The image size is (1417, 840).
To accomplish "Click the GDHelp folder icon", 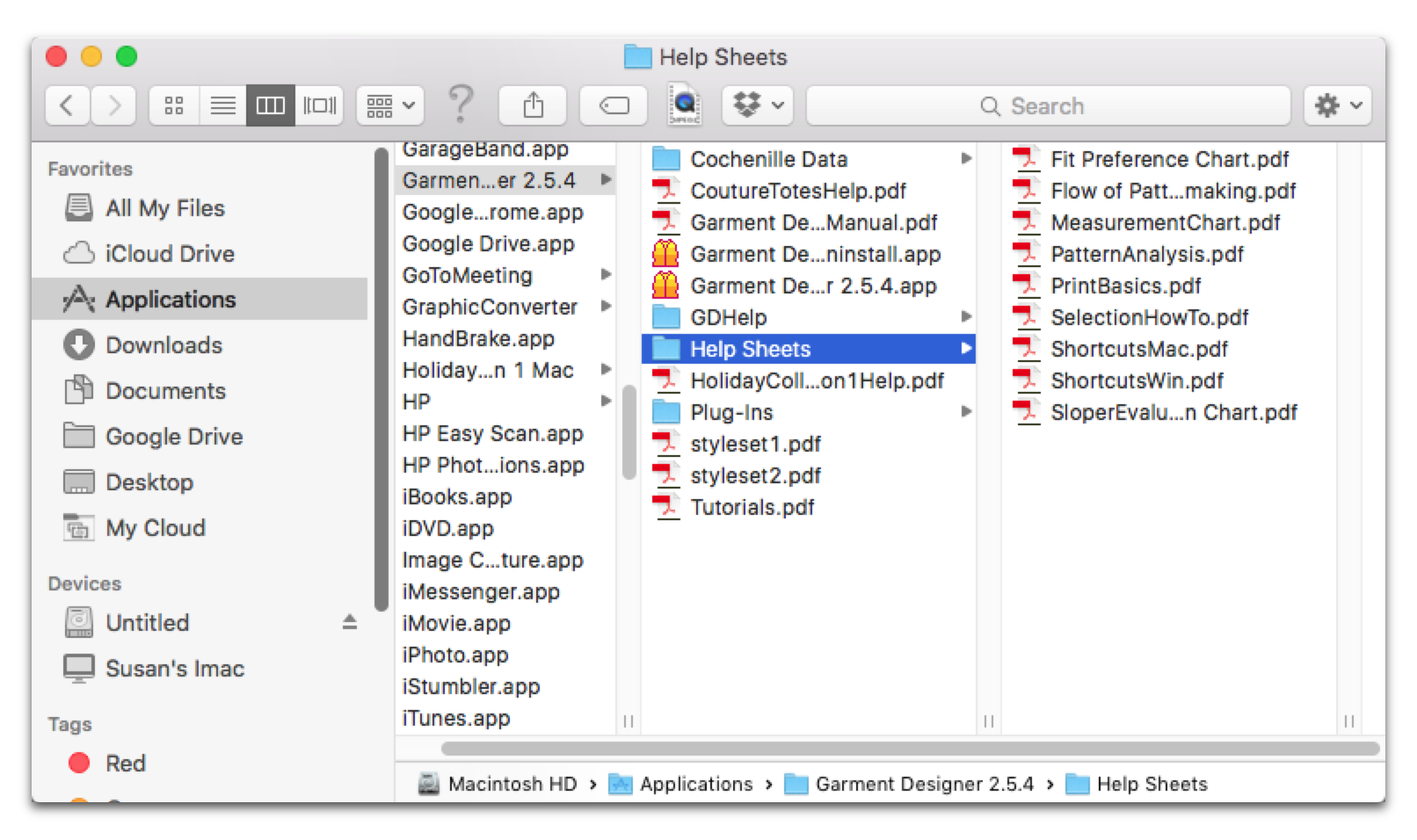I will [x=666, y=317].
